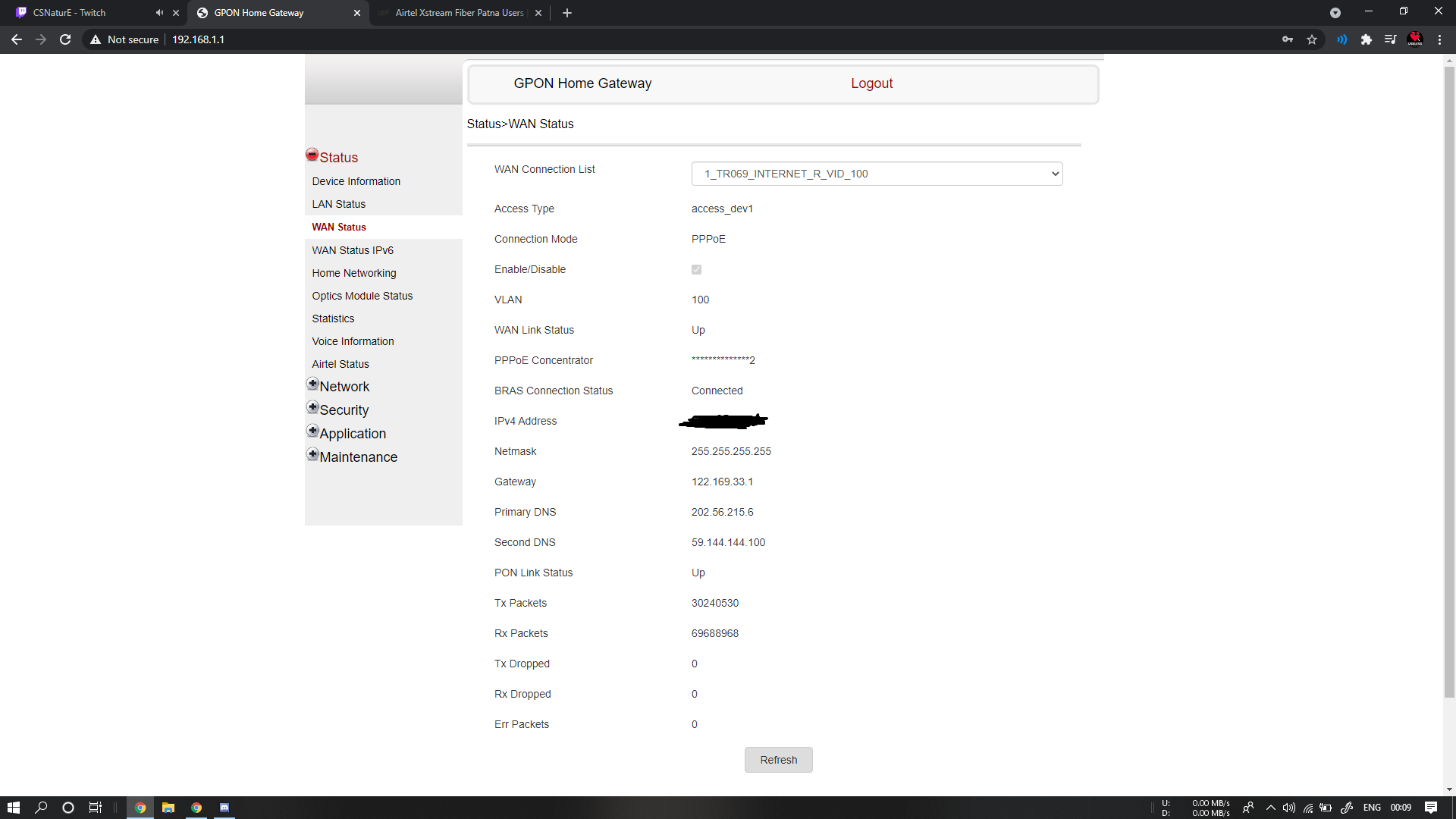Screen dimensions: 1456x819
Task: Open Voice Information page
Action: point(353,341)
